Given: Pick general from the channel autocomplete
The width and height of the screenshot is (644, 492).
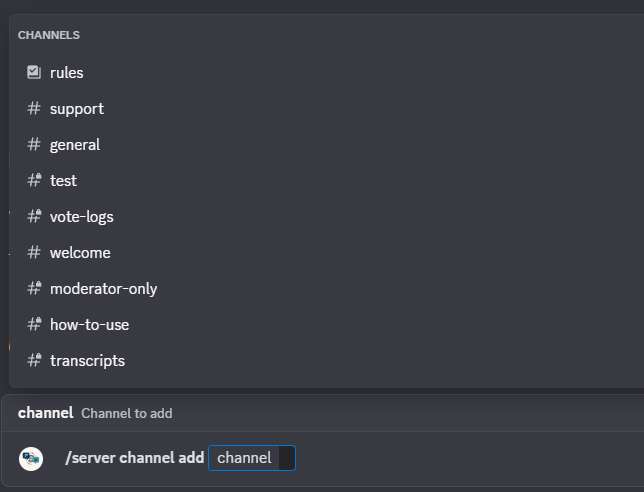Looking at the screenshot, I should [x=75, y=144].
